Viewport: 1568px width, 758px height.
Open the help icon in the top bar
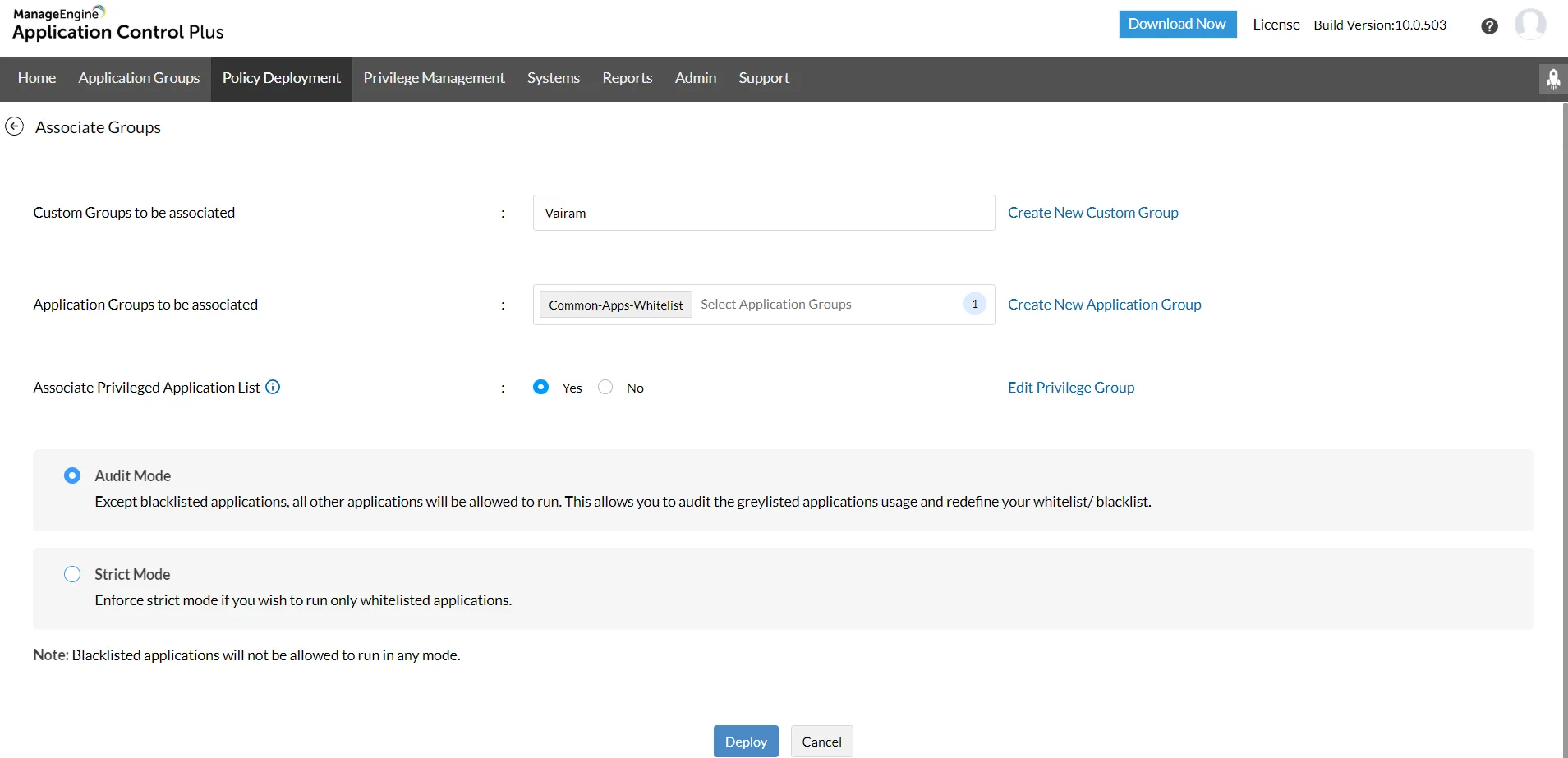coord(1488,25)
